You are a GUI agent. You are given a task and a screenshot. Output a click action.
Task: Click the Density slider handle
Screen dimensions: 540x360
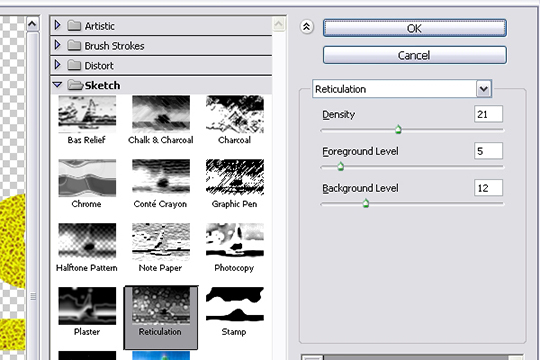click(x=398, y=130)
